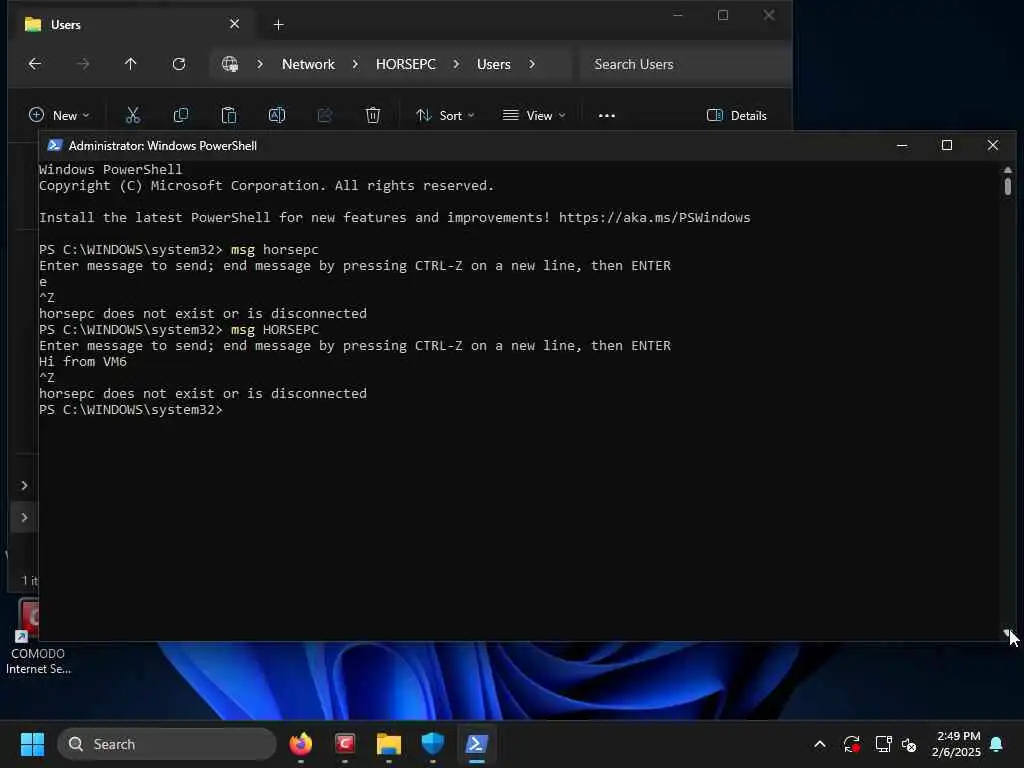Open Firefox from the taskbar
This screenshot has height=768, width=1024.
click(x=300, y=744)
